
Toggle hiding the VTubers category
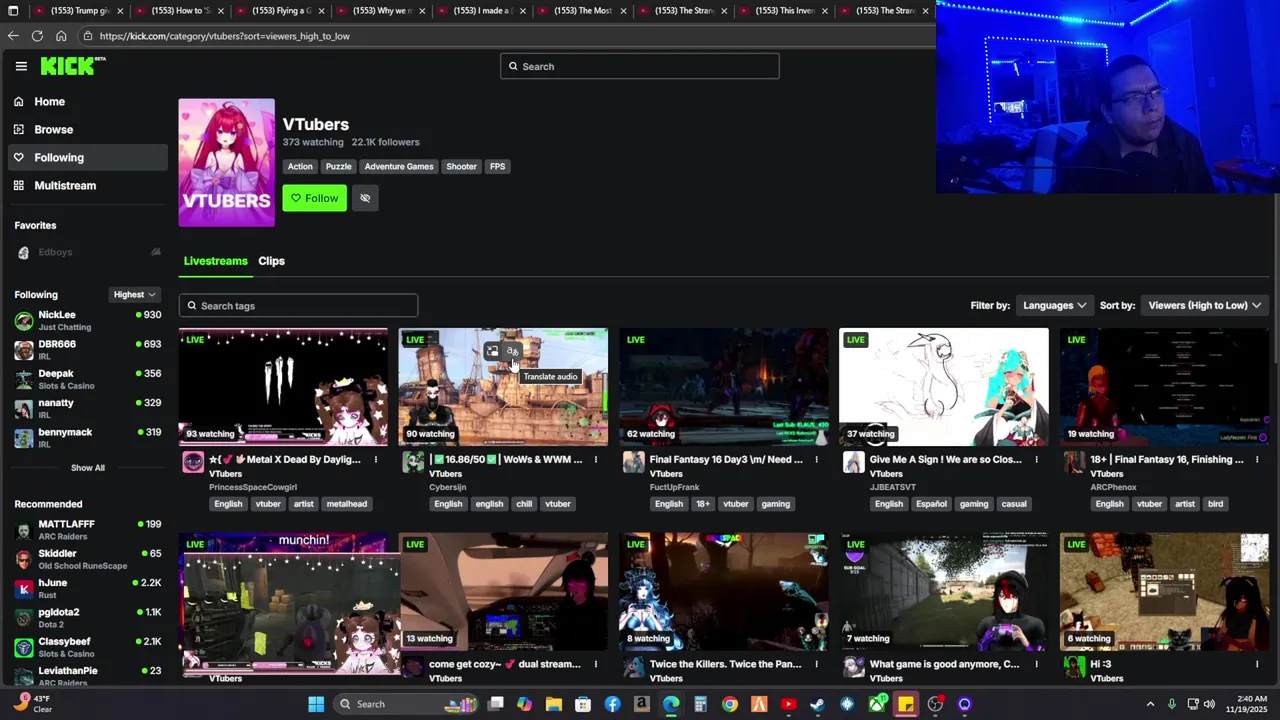365,198
